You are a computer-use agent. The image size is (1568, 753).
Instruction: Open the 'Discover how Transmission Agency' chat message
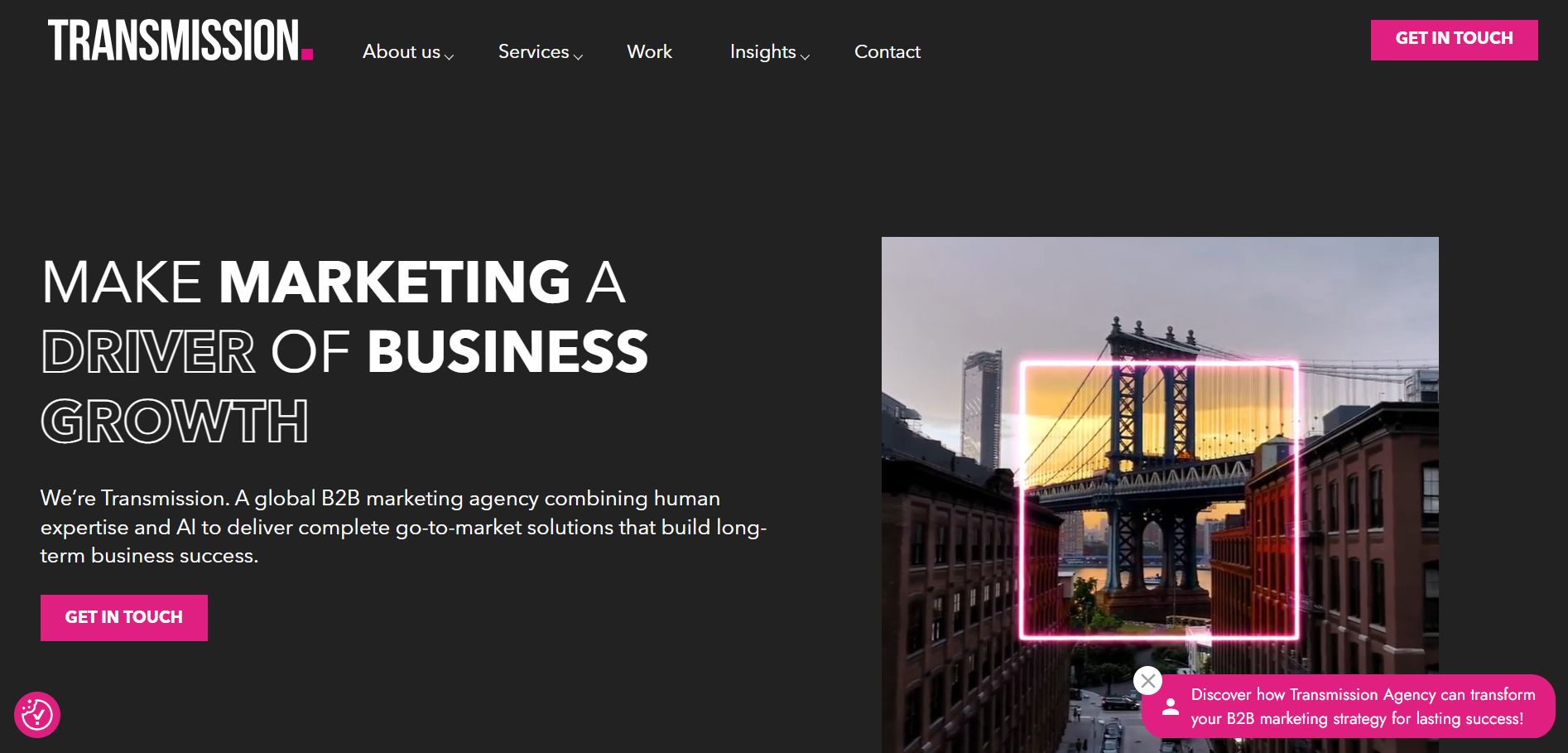click(x=1363, y=707)
